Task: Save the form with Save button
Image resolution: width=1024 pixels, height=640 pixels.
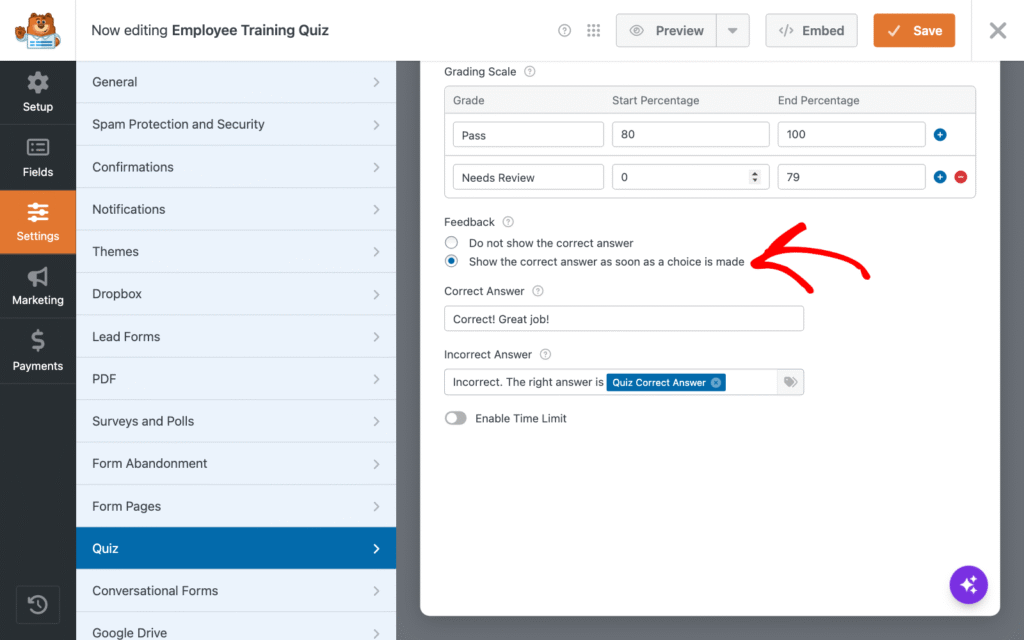Action: coord(914,31)
